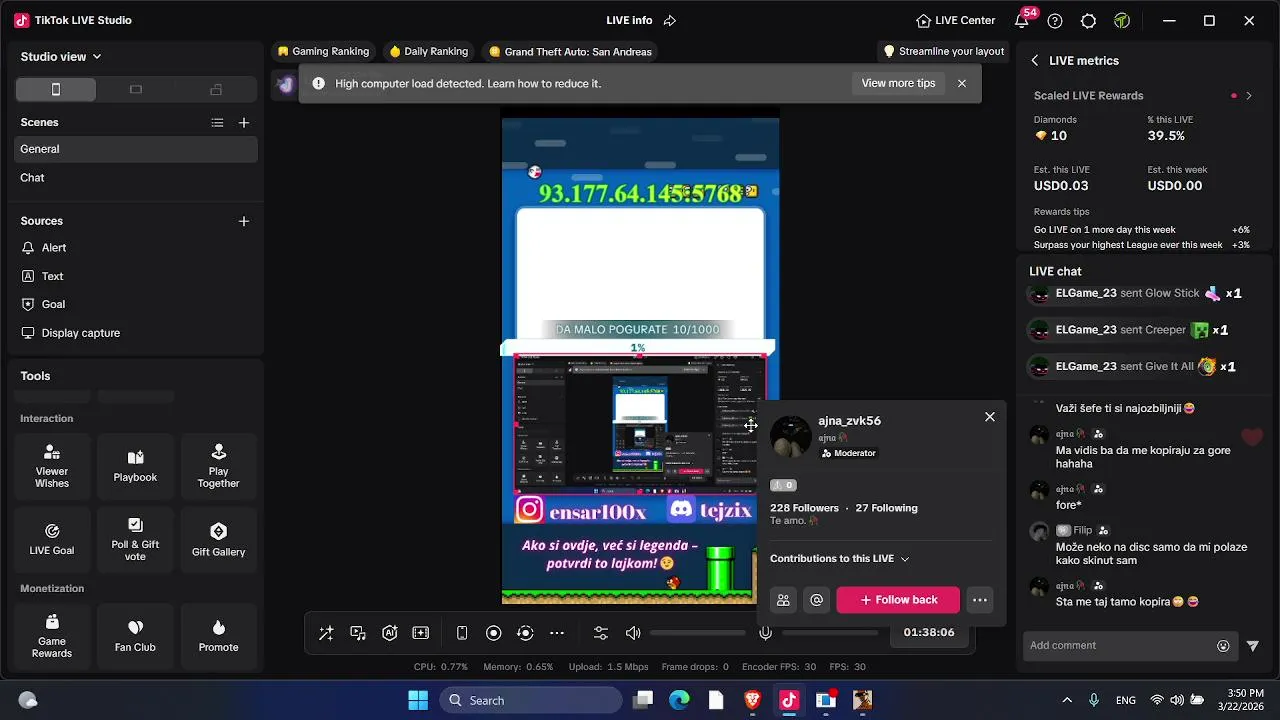Open the Play Together tool
The image size is (1280, 720).
point(218,467)
